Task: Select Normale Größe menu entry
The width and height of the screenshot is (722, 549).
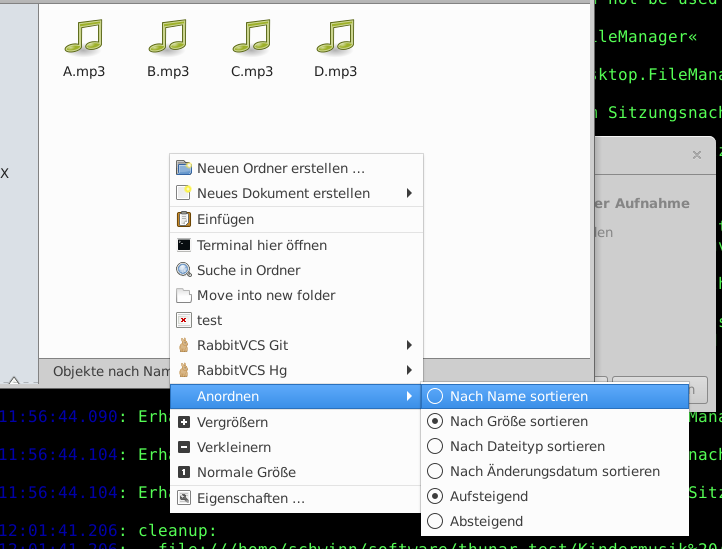Action: 246,472
